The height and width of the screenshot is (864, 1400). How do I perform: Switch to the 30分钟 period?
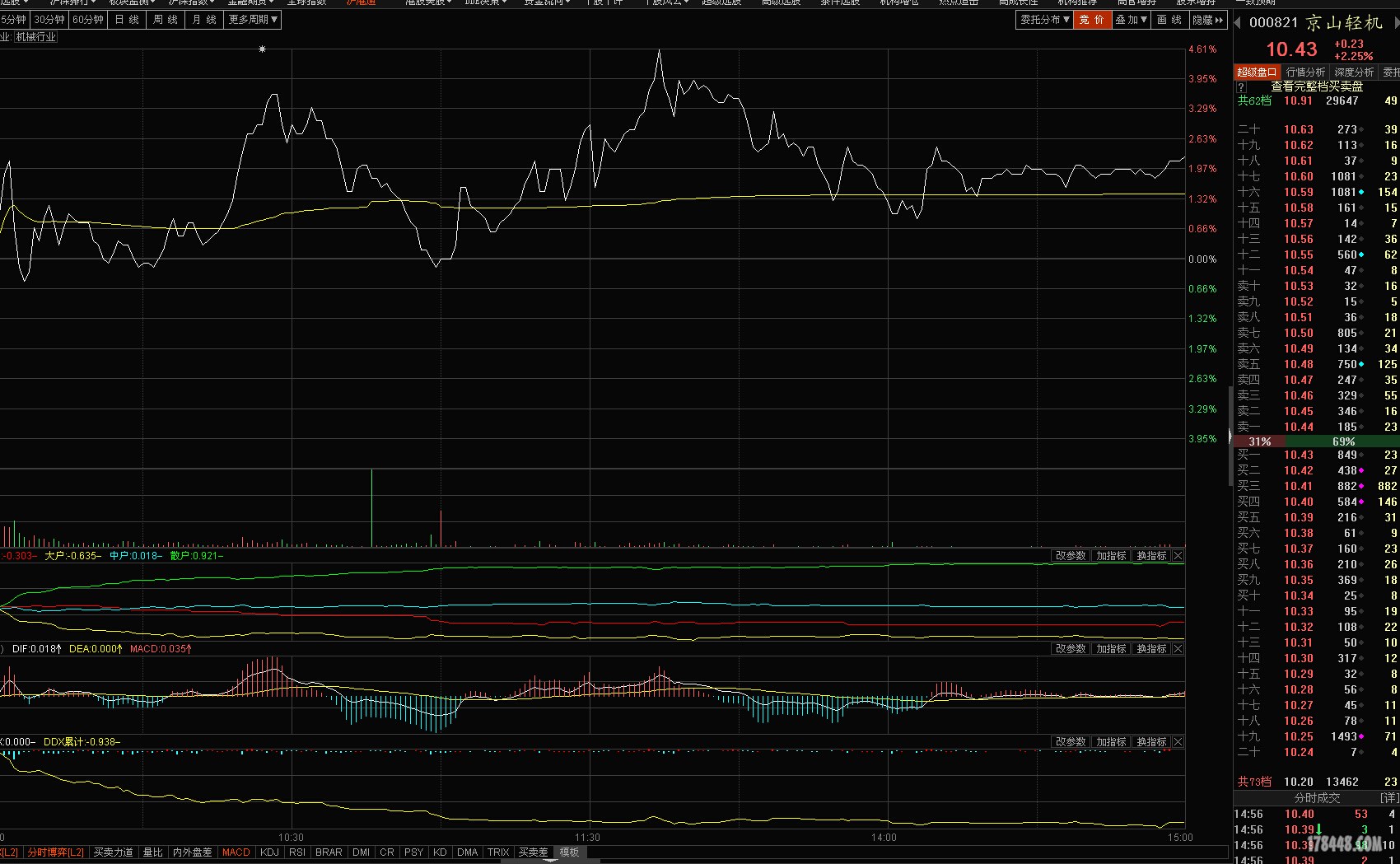49,19
